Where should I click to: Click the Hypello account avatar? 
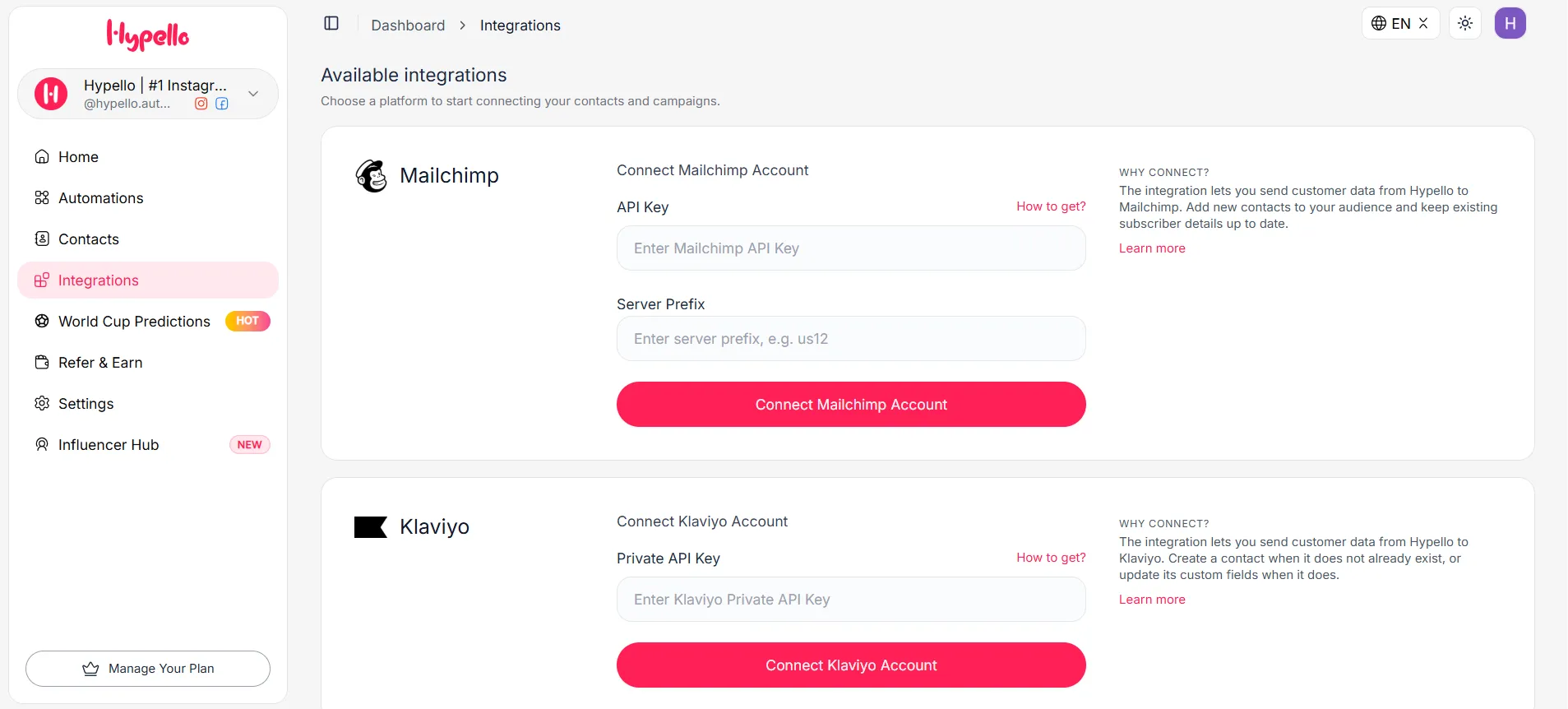click(51, 94)
